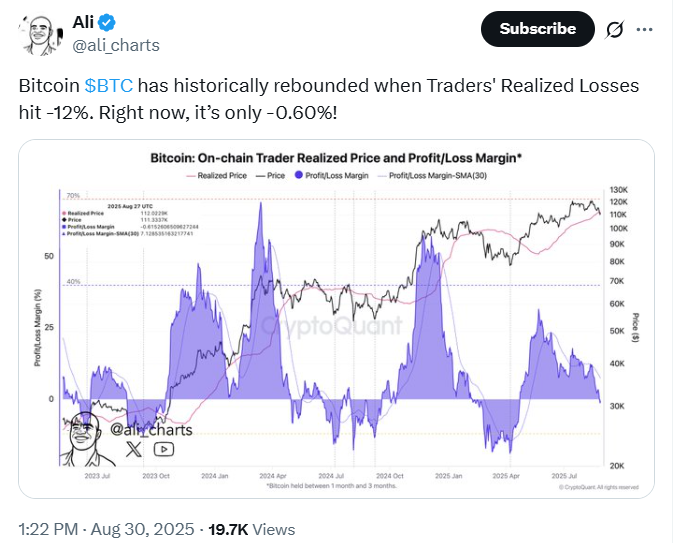
Task: Toggle the Profit/Loss Margin-SMA(30) legend entry
Action: [x=432, y=176]
